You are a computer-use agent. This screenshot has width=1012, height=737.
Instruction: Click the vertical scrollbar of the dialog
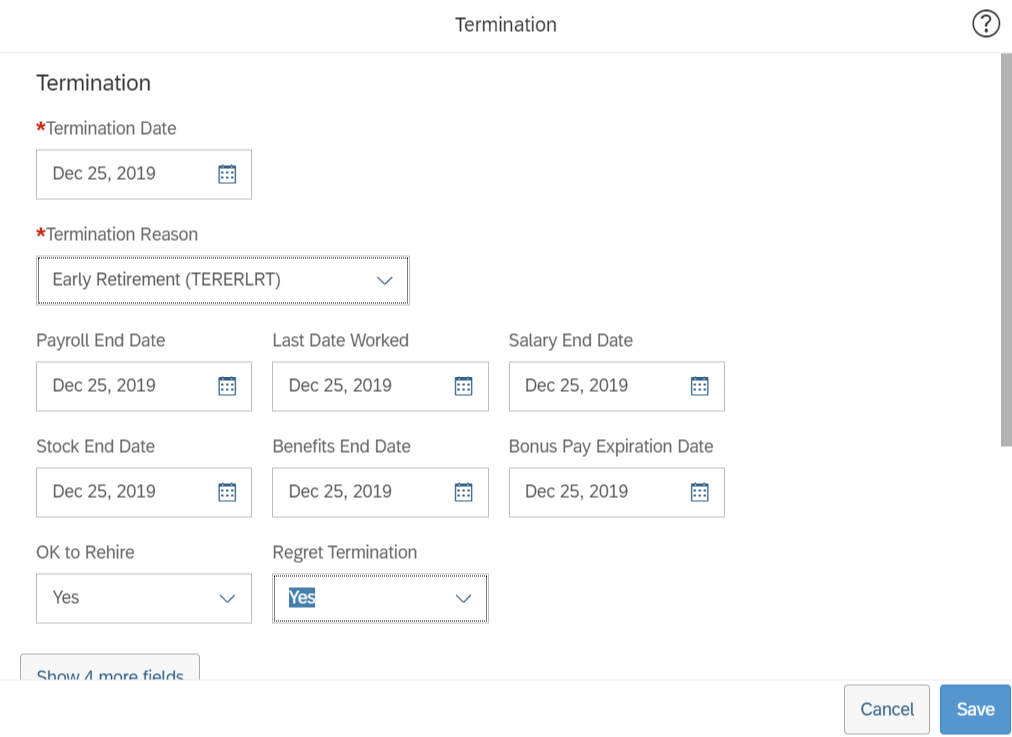(x=1006, y=250)
